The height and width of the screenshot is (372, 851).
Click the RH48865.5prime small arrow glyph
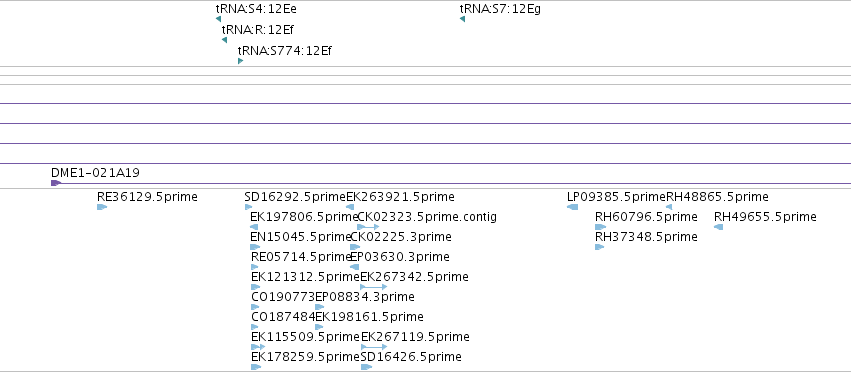(x=669, y=207)
